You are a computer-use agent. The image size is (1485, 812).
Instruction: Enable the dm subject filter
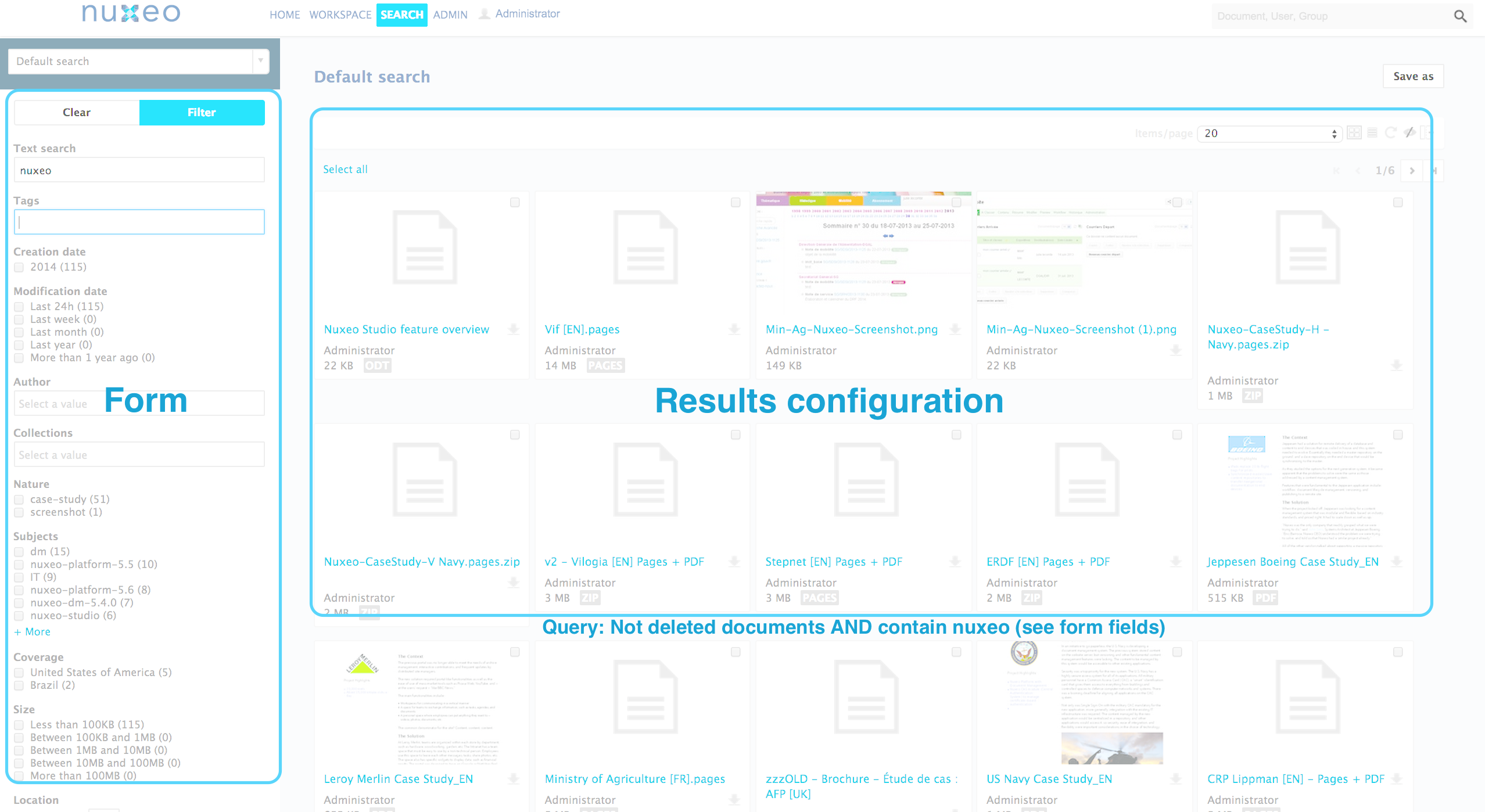tap(19, 552)
